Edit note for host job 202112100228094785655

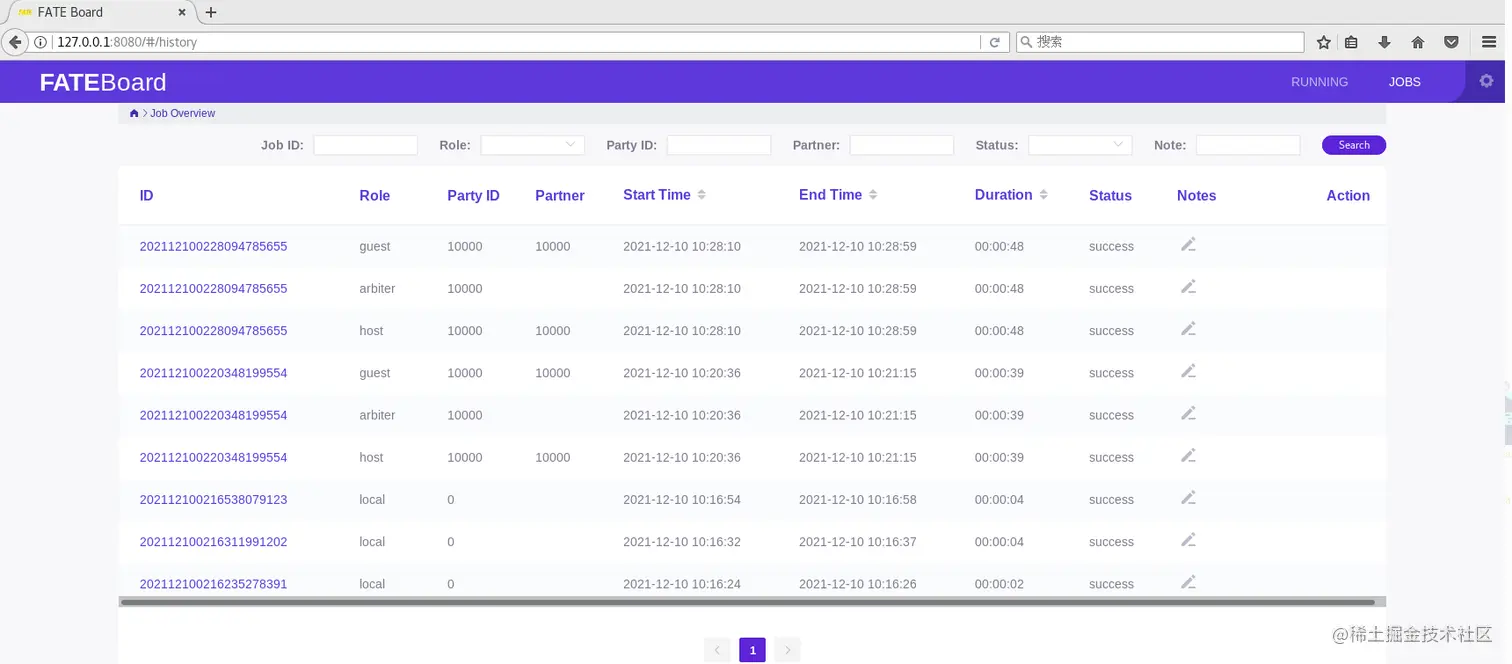point(1188,329)
